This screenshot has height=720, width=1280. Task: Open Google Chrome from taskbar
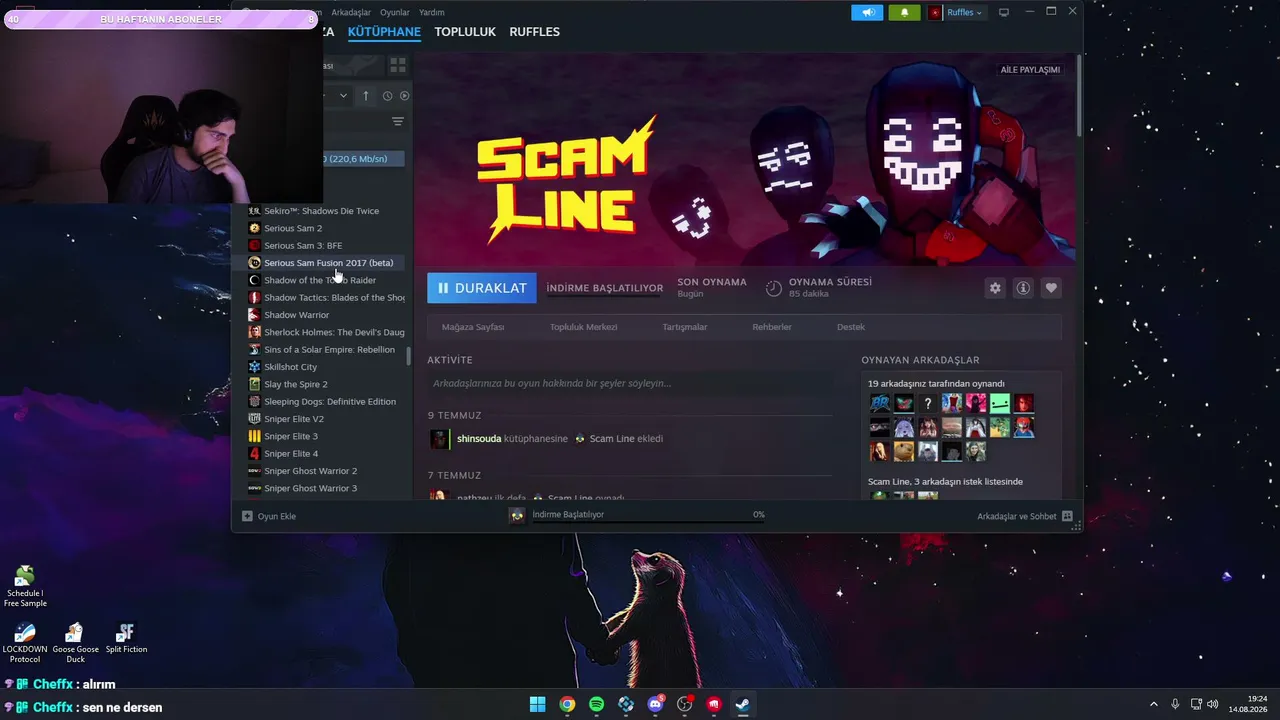point(567,704)
